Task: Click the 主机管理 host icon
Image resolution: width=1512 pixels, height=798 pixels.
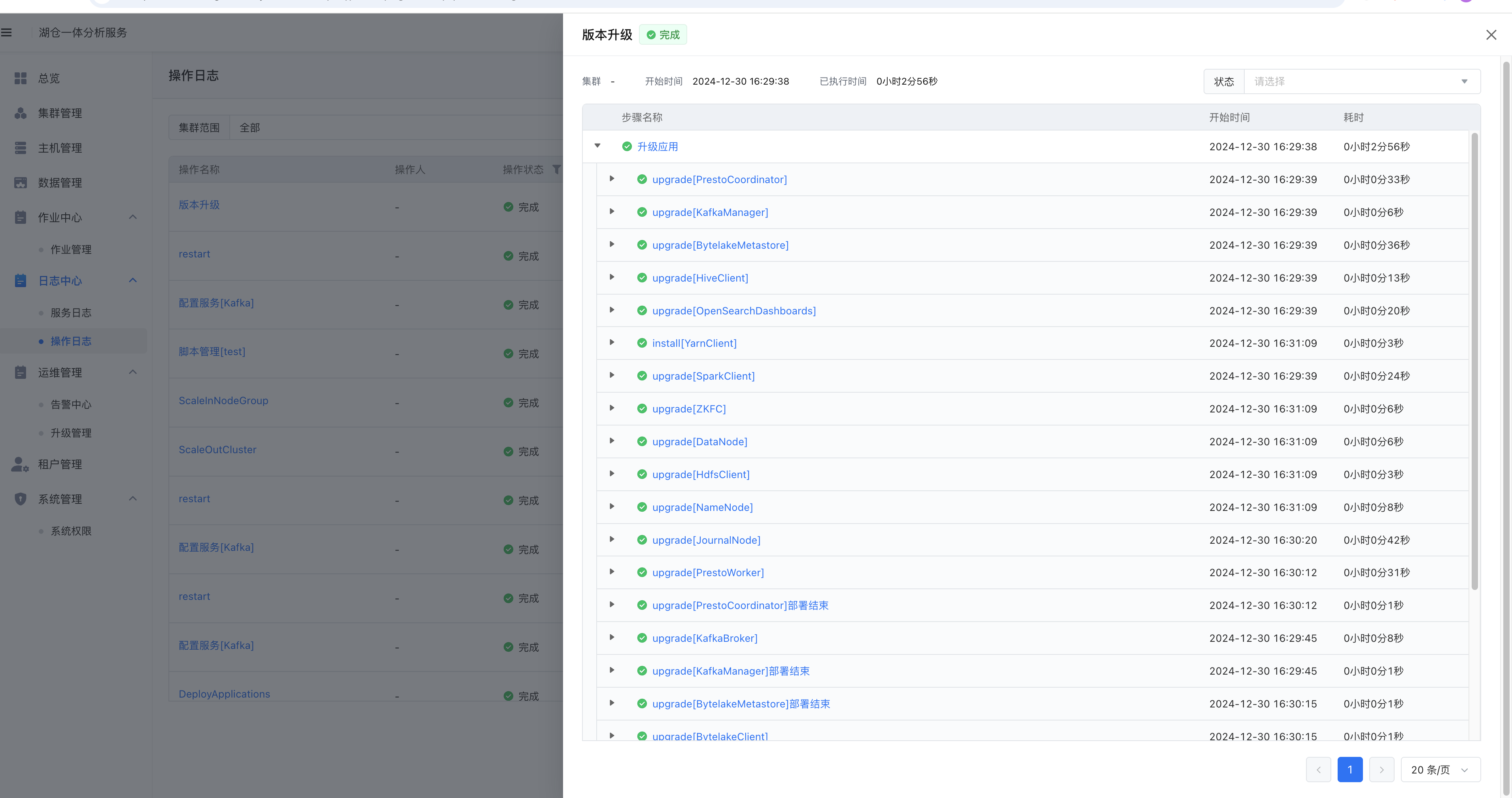Action: 21,148
